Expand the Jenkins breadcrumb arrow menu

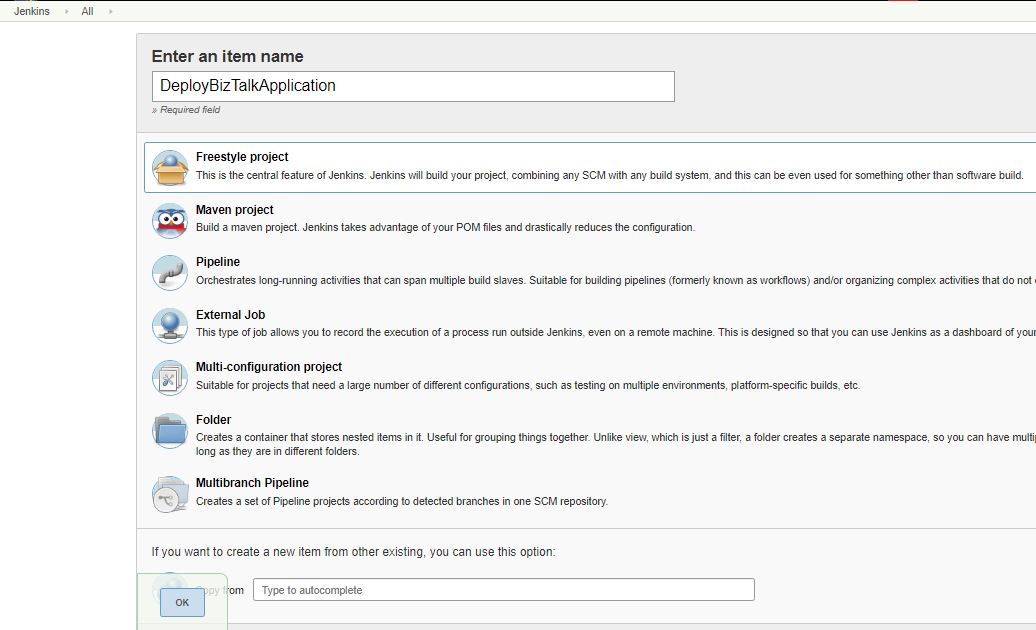(66, 11)
